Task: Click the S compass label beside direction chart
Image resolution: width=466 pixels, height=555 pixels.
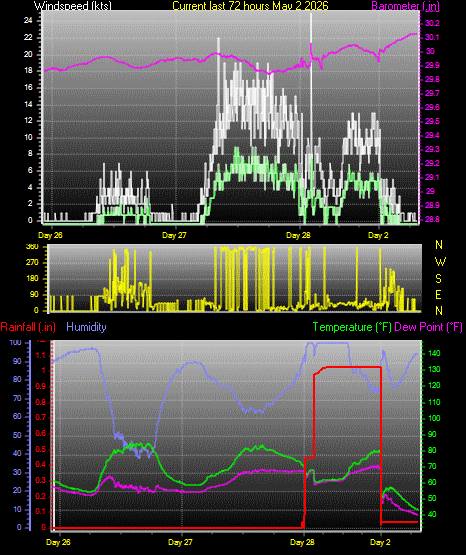Action: (438, 279)
